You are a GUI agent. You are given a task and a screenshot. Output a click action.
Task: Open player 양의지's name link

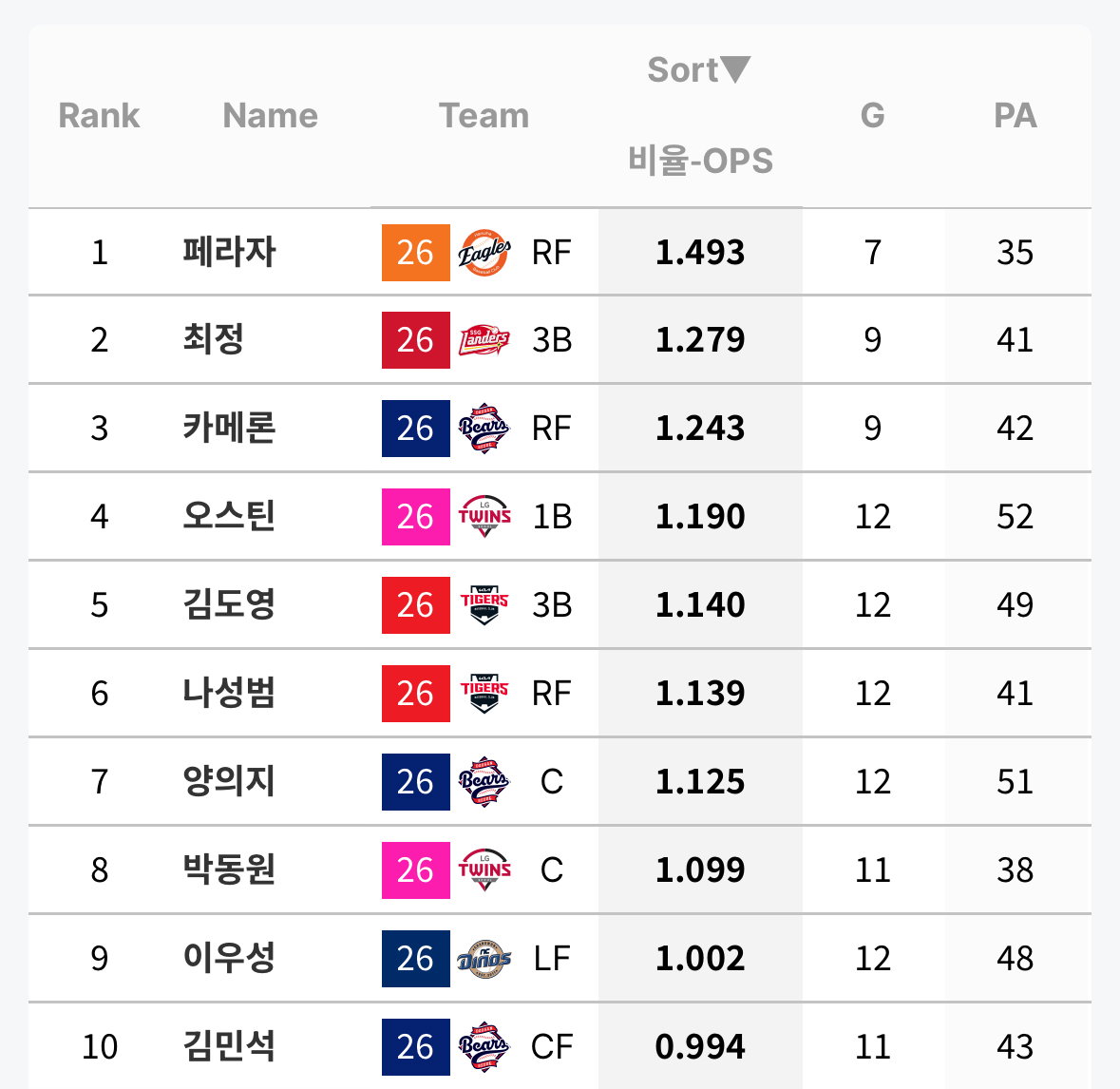[229, 781]
